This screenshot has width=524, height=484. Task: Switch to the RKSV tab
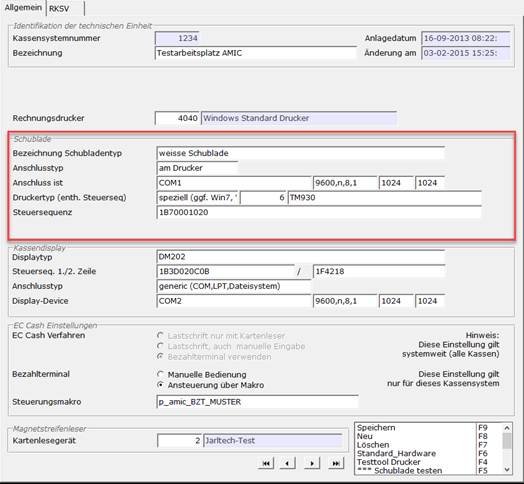65,8
